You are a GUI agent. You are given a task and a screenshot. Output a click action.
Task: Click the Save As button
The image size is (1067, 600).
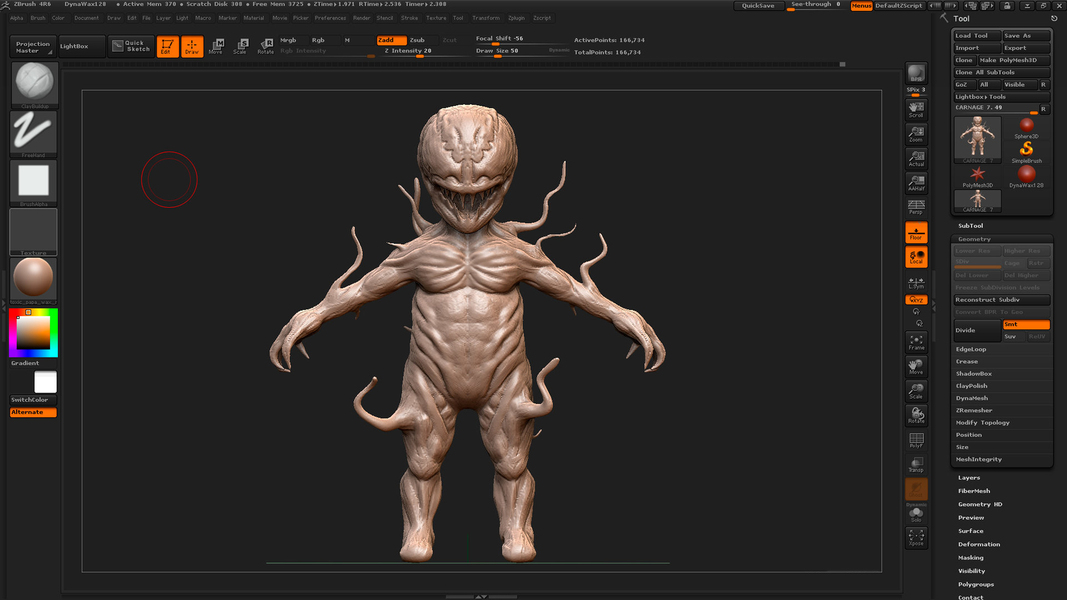click(x=1026, y=35)
